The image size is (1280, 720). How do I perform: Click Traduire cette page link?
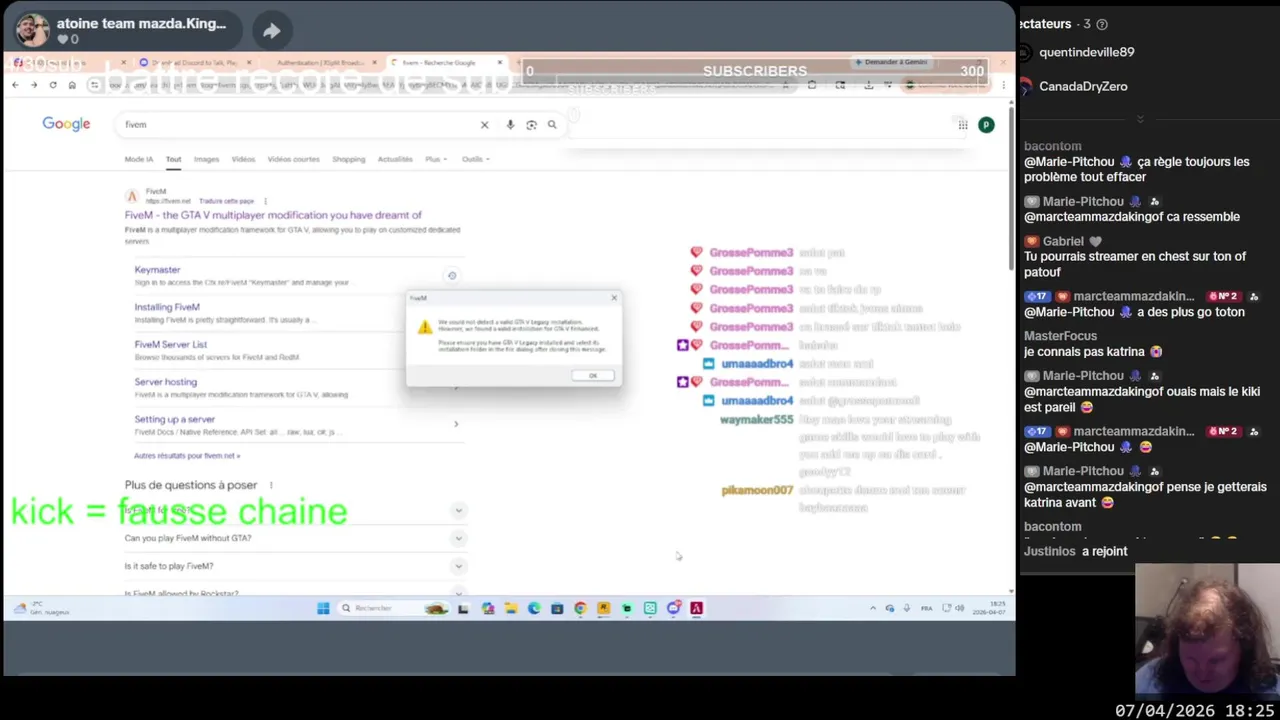click(x=226, y=201)
